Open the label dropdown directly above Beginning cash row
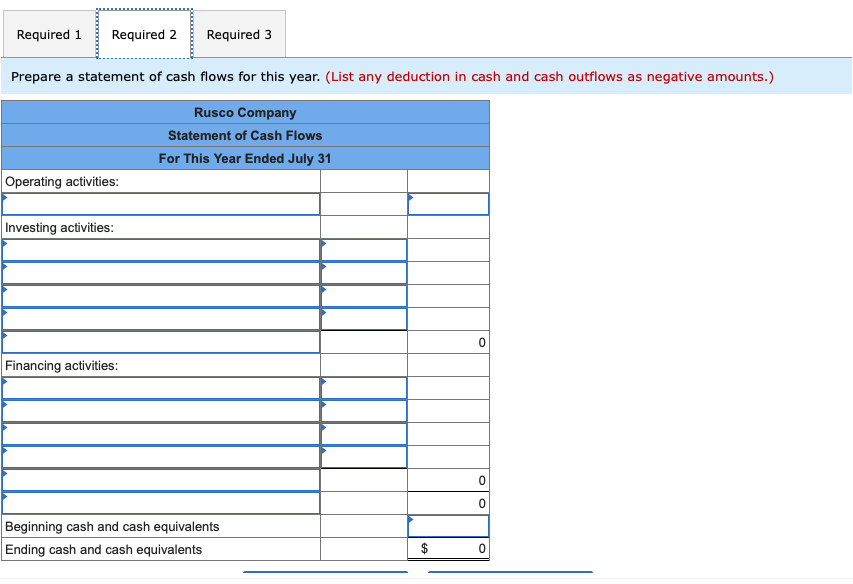Image resolution: width=853 pixels, height=584 pixels. [x=161, y=503]
